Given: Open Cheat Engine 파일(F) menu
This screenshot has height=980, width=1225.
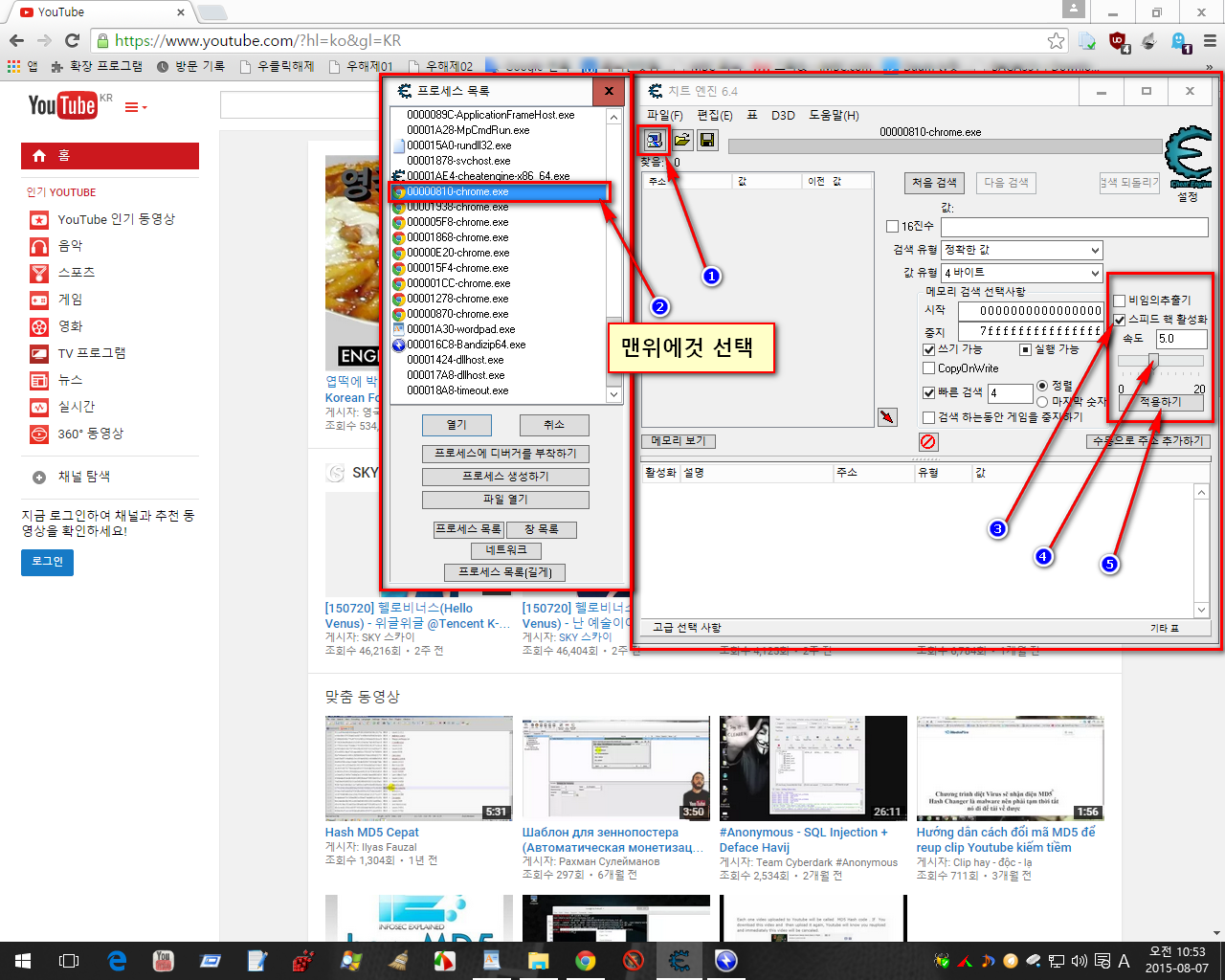Looking at the screenshot, I should (x=665, y=115).
